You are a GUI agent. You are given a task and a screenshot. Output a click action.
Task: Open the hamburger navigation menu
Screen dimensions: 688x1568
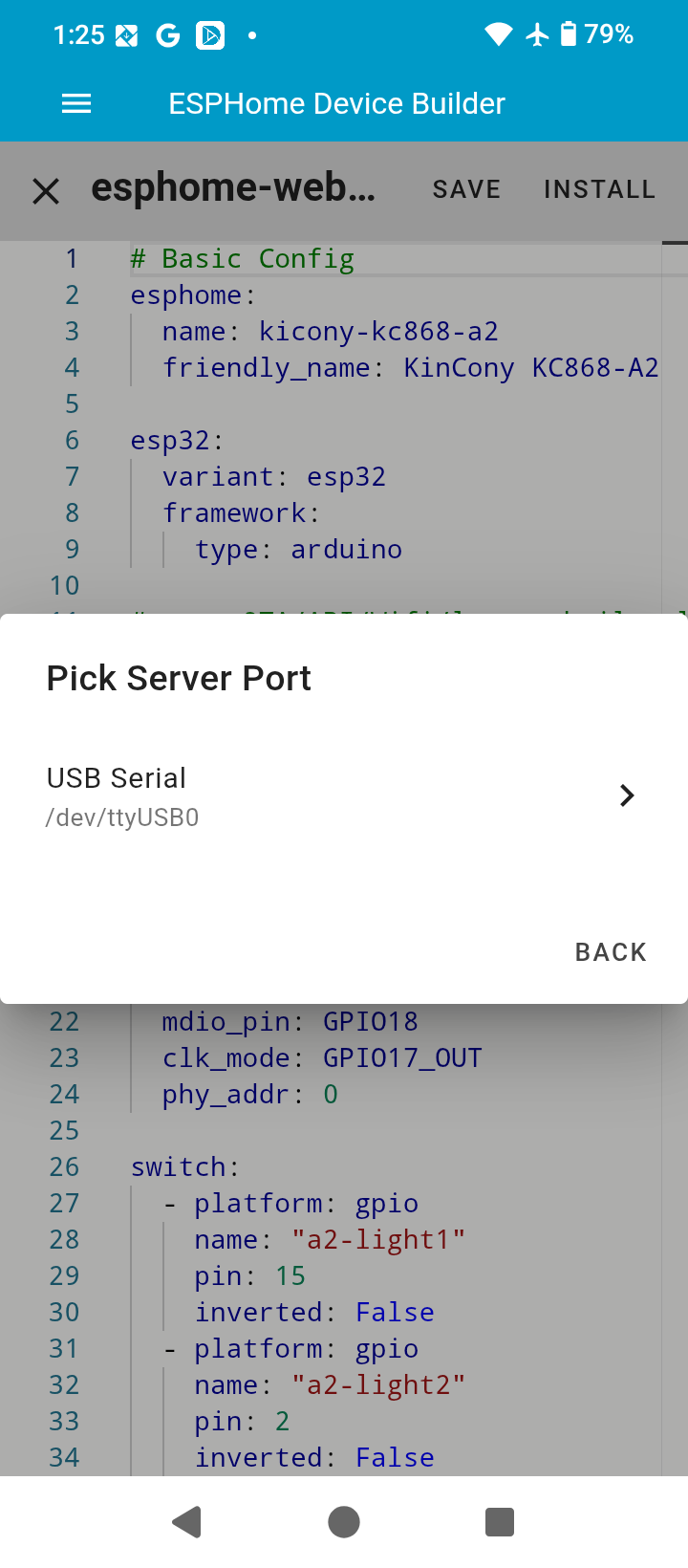click(x=76, y=104)
